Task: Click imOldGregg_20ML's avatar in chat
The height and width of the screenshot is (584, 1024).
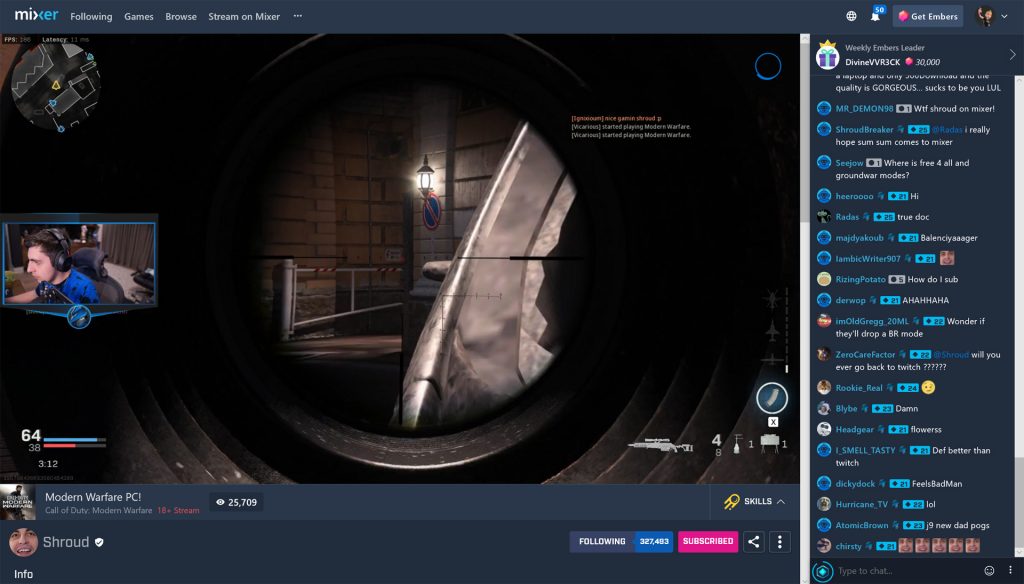Action: [824, 321]
